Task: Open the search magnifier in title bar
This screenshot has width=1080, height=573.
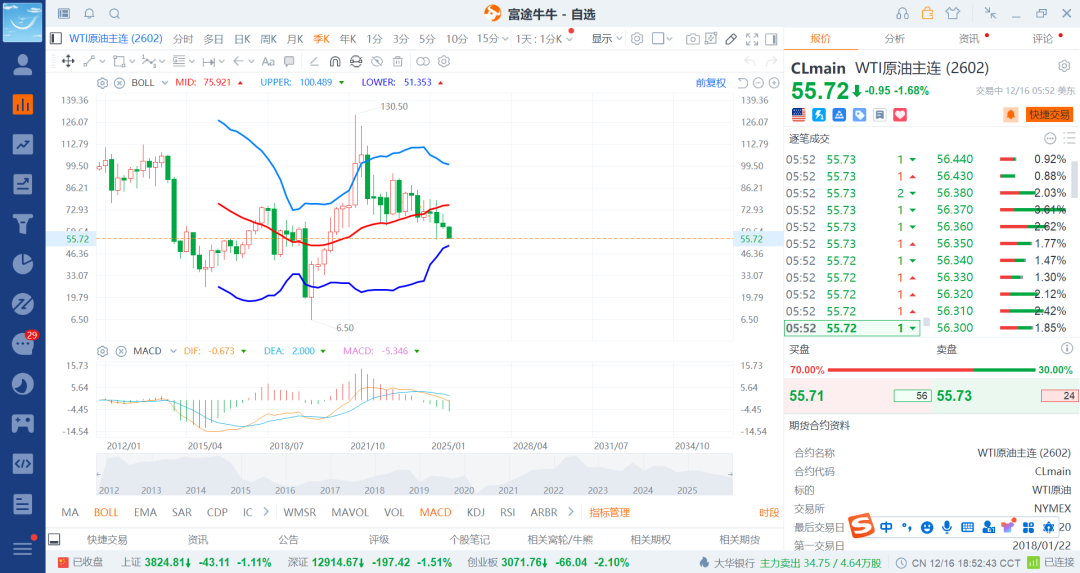Action: click(x=114, y=14)
